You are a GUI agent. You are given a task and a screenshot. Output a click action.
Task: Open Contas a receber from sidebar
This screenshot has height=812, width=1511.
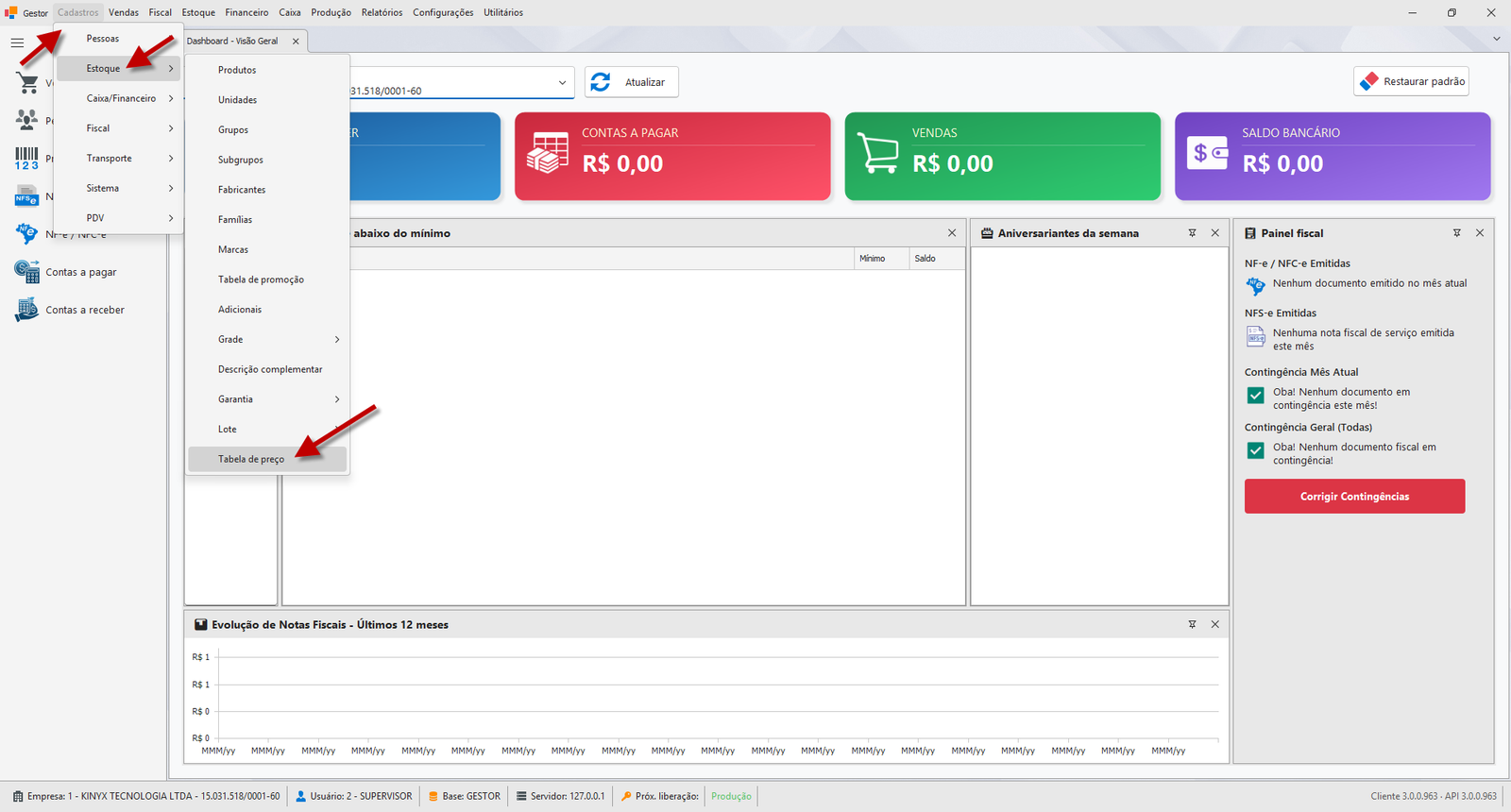[85, 310]
